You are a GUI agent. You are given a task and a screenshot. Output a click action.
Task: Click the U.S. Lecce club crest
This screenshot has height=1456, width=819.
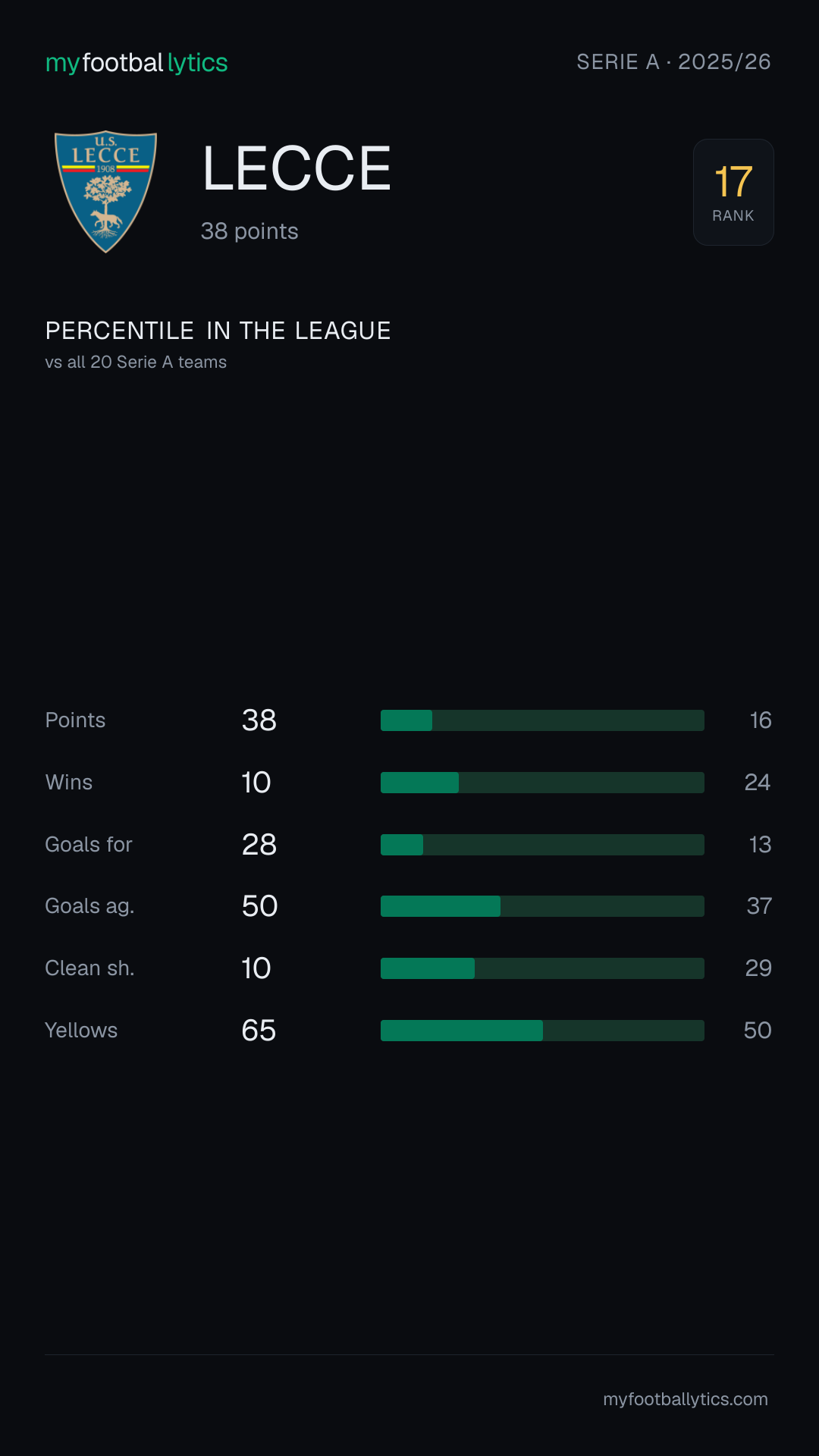105,192
